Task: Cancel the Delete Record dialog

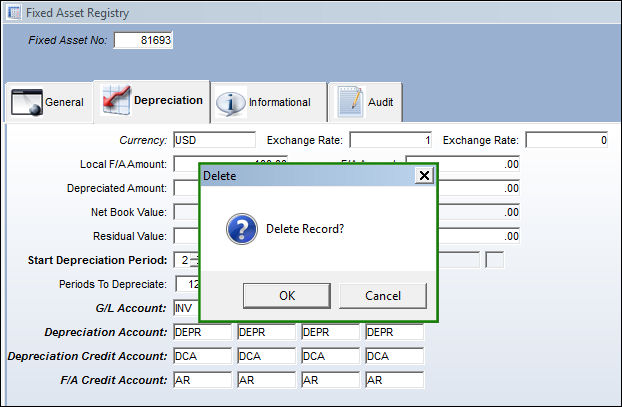Action: pyautogui.click(x=383, y=296)
